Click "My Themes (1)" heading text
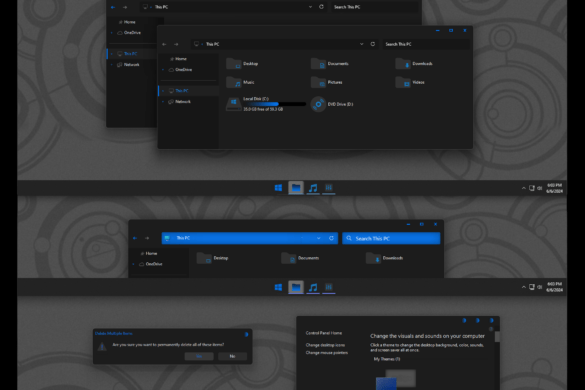 387,359
